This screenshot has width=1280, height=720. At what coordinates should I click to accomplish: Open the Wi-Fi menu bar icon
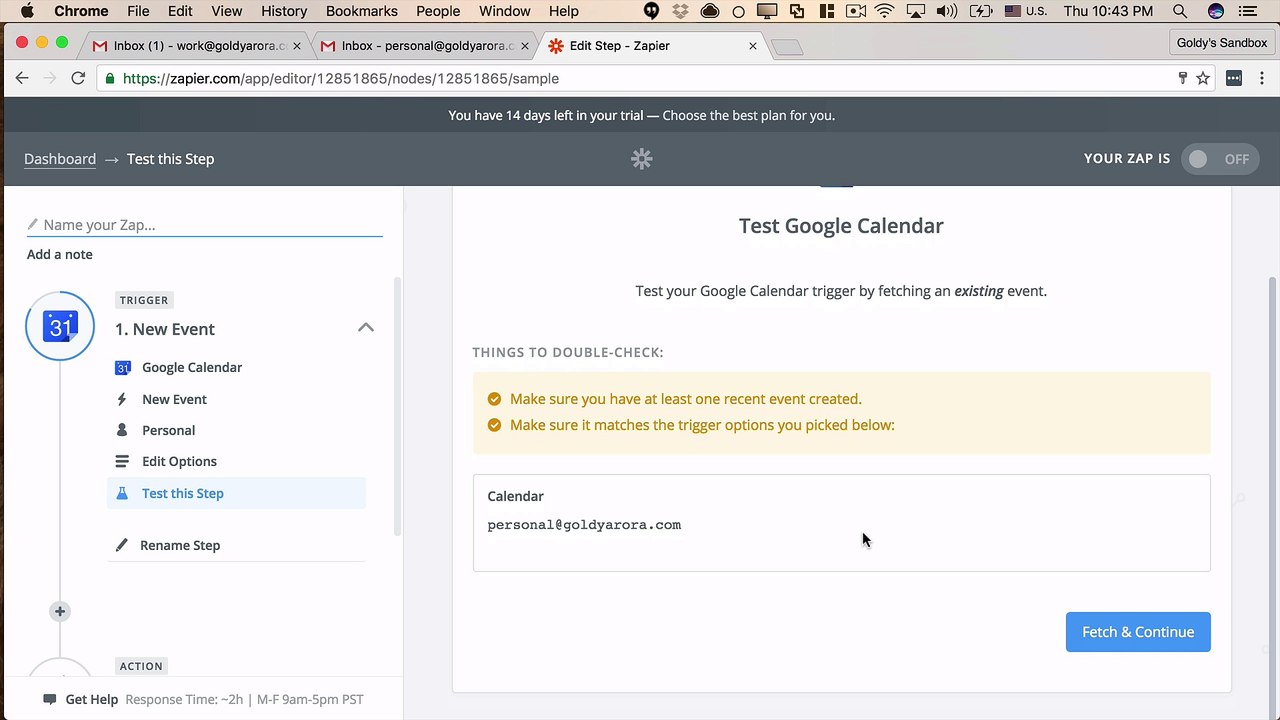click(x=884, y=11)
